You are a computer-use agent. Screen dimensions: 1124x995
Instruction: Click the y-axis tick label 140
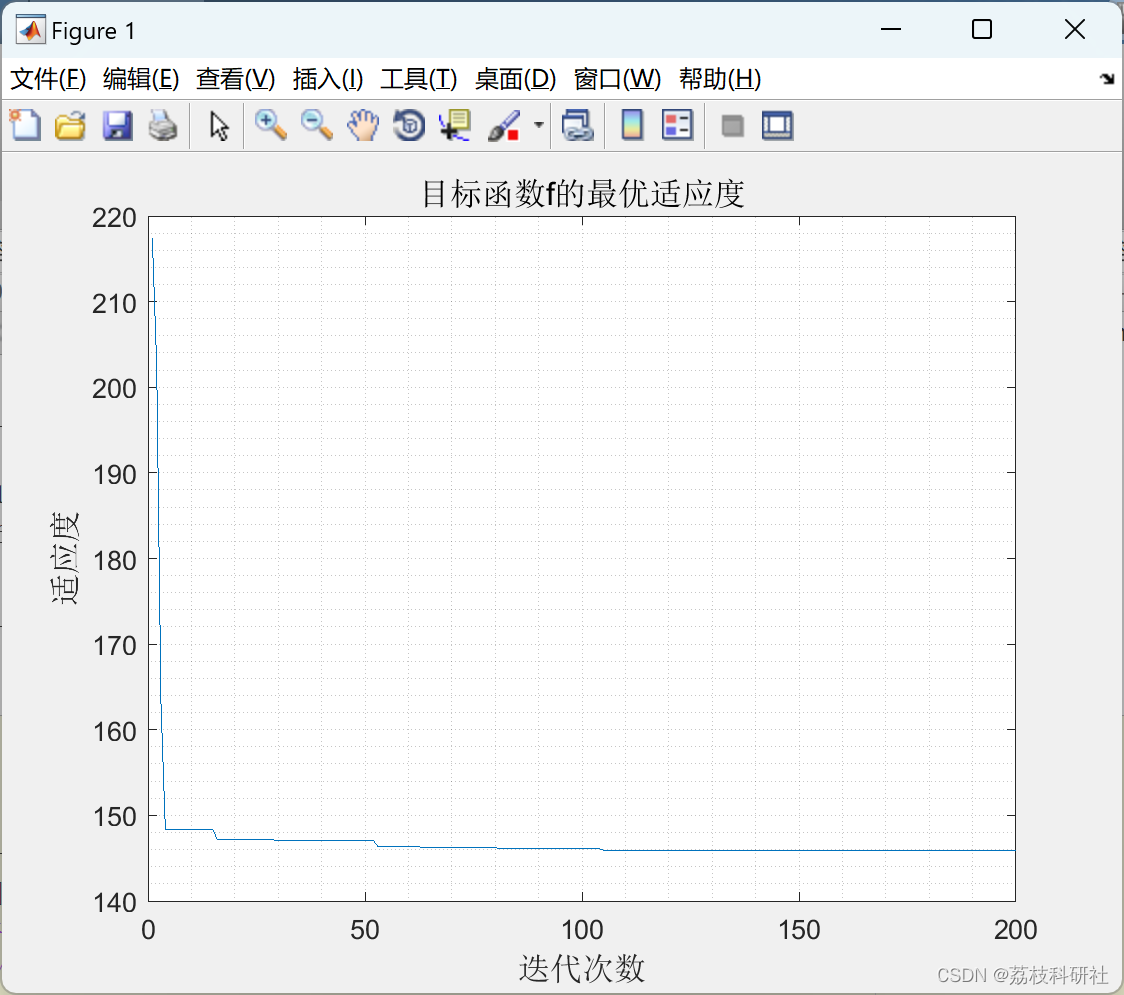click(114, 903)
